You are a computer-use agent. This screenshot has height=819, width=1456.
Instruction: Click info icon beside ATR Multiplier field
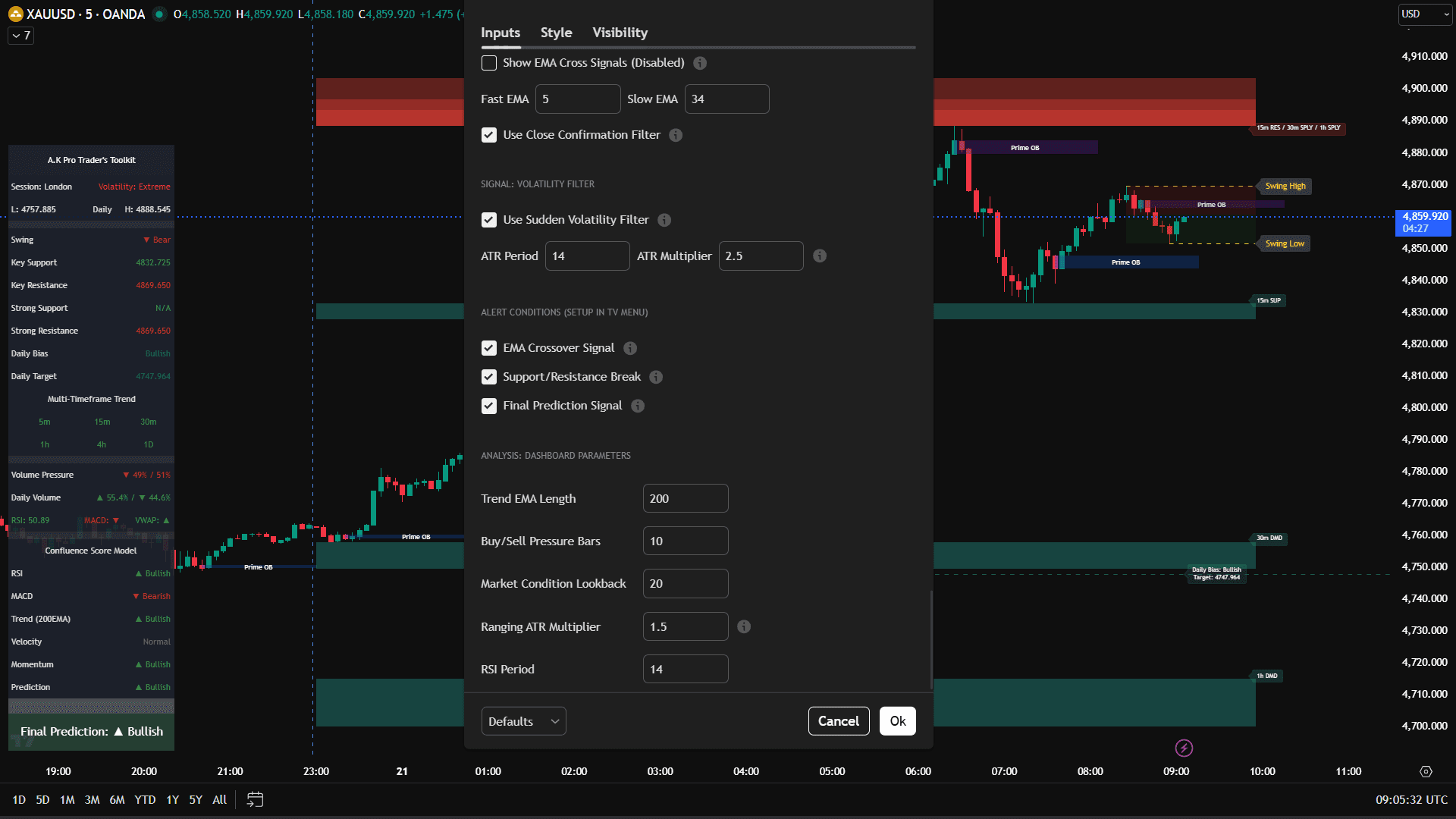click(x=820, y=256)
